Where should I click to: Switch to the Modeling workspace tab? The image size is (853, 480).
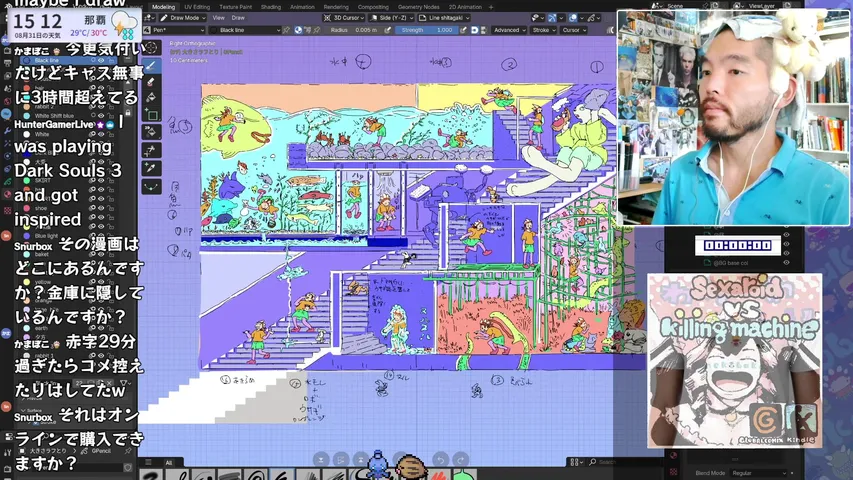click(163, 7)
